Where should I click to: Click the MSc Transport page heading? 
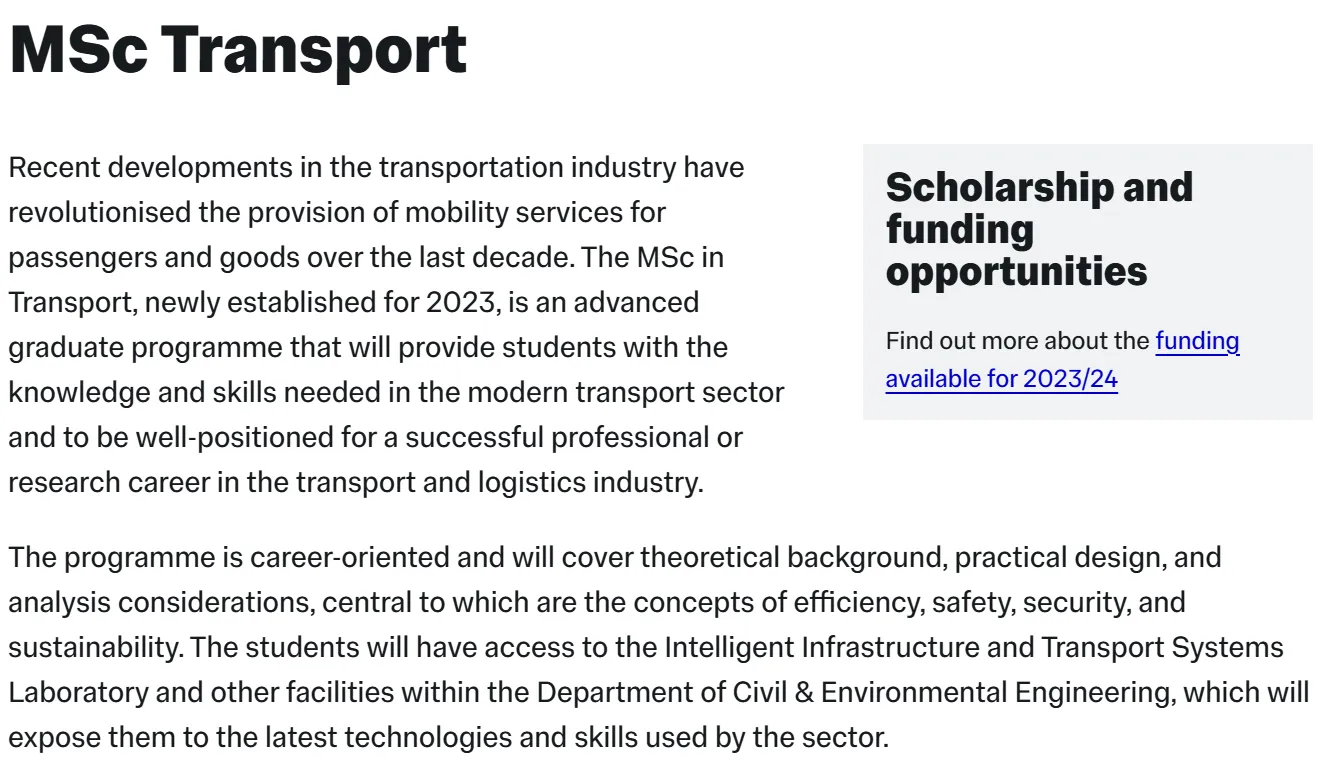coord(238,49)
